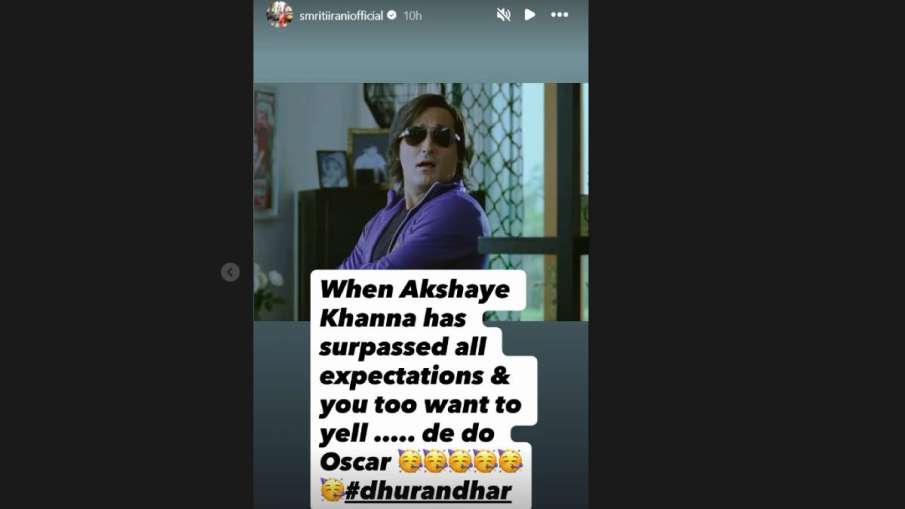This screenshot has width=905, height=509.
Task: Tap the meme image of man in sunglasses
Action: tap(421, 201)
